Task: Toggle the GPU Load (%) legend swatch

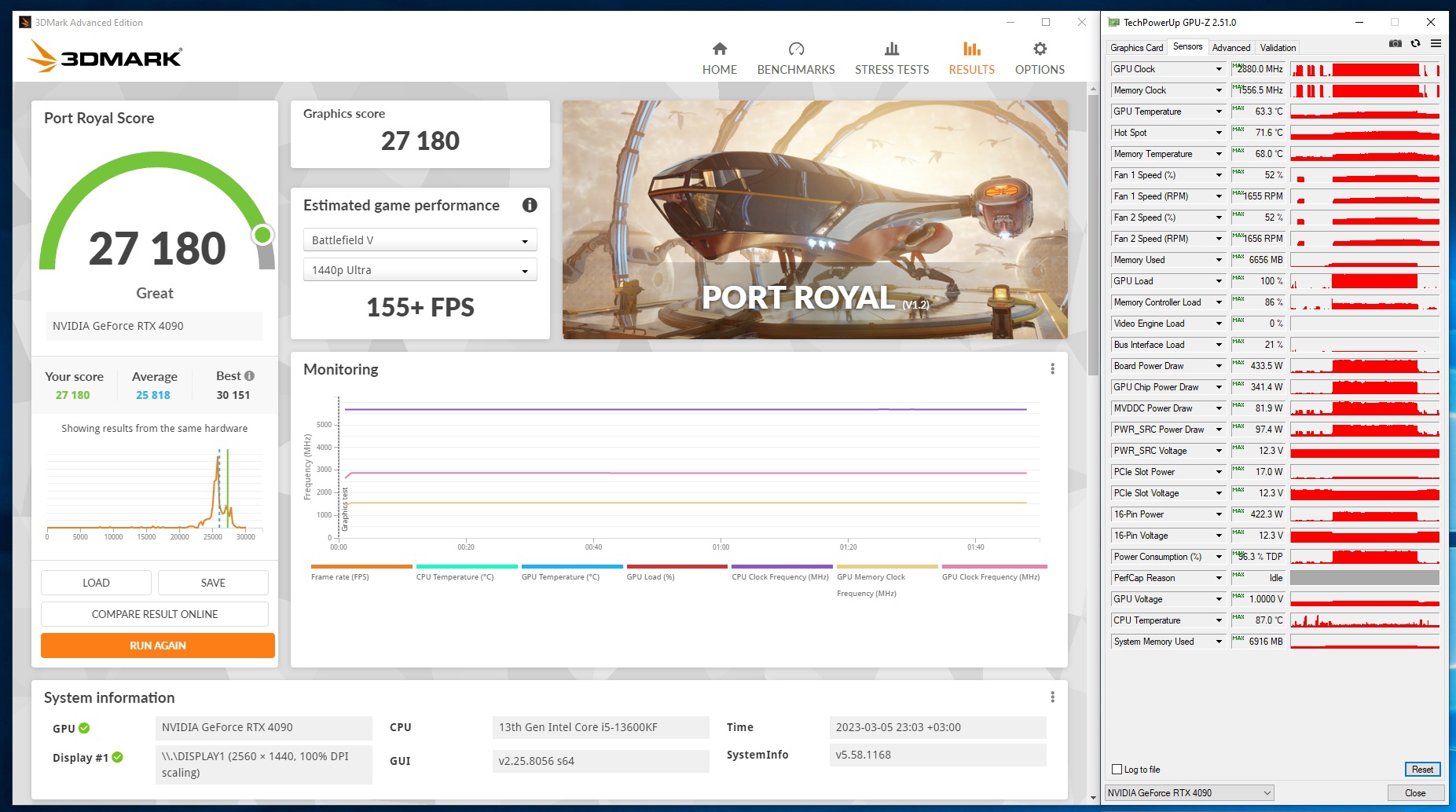Action: [x=677, y=566]
